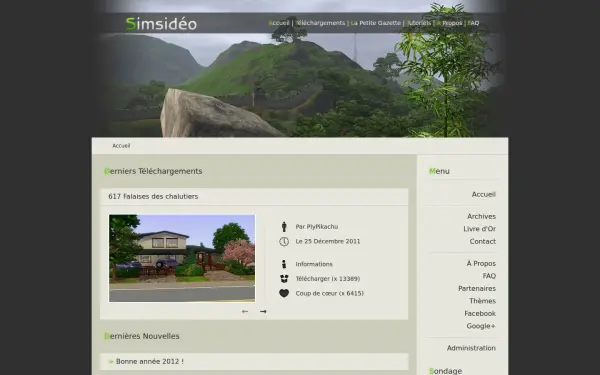
Task: Go to previous download with left arrow
Action: pyautogui.click(x=245, y=311)
